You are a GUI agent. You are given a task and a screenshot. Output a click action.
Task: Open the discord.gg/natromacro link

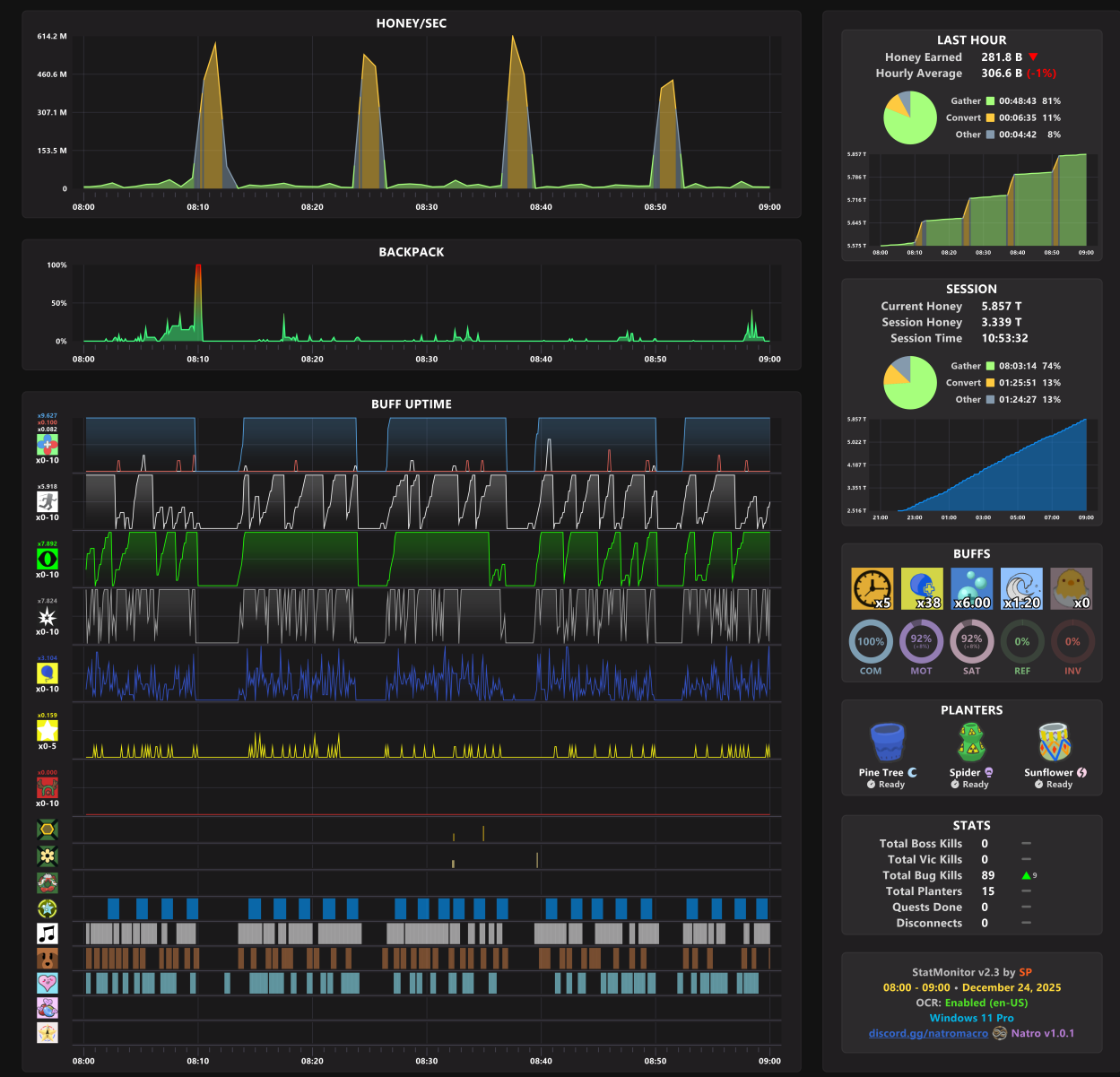click(x=928, y=1033)
